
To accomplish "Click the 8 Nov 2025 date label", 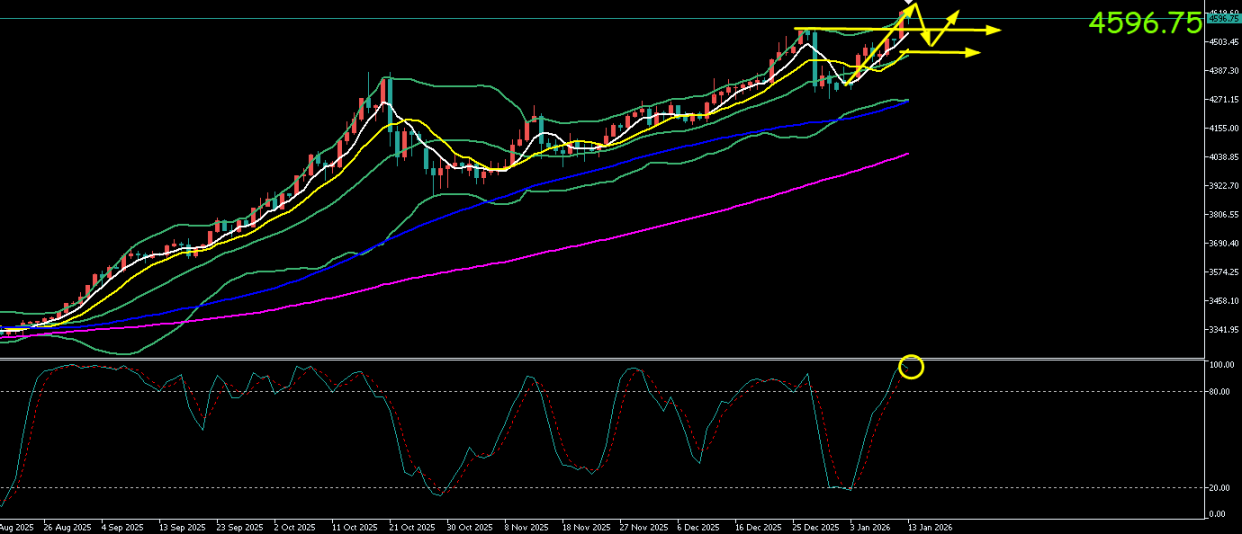I will tap(526, 526).
